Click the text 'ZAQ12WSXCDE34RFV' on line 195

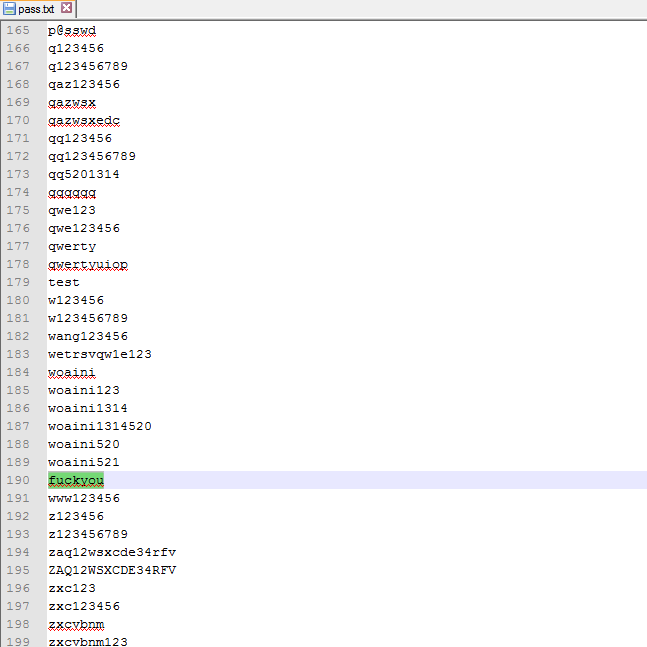[112, 570]
